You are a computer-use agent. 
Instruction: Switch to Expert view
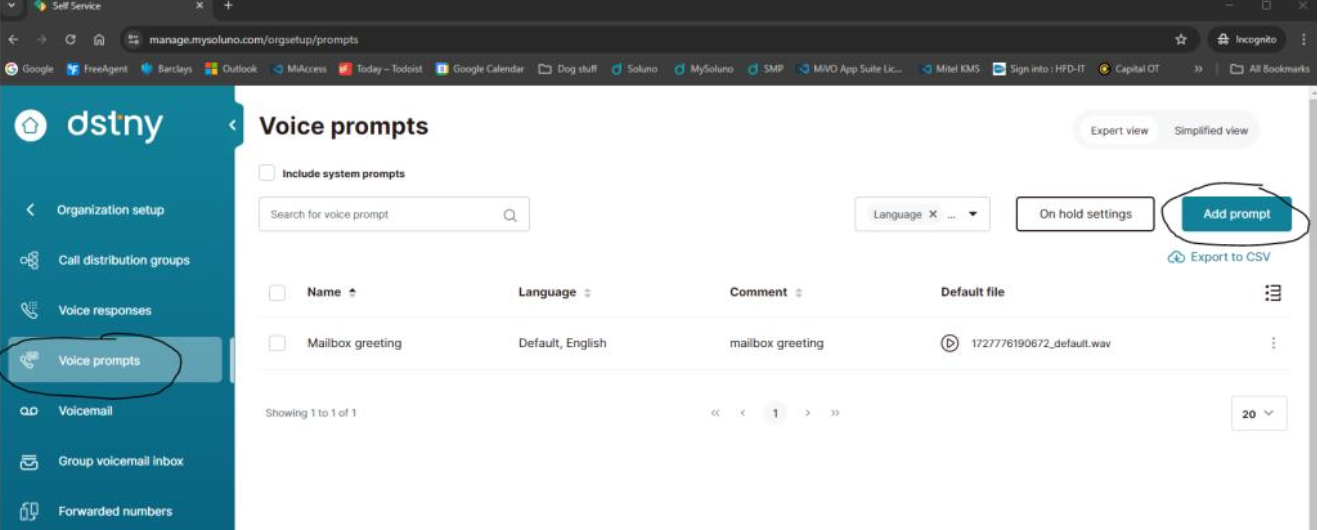pos(1119,130)
